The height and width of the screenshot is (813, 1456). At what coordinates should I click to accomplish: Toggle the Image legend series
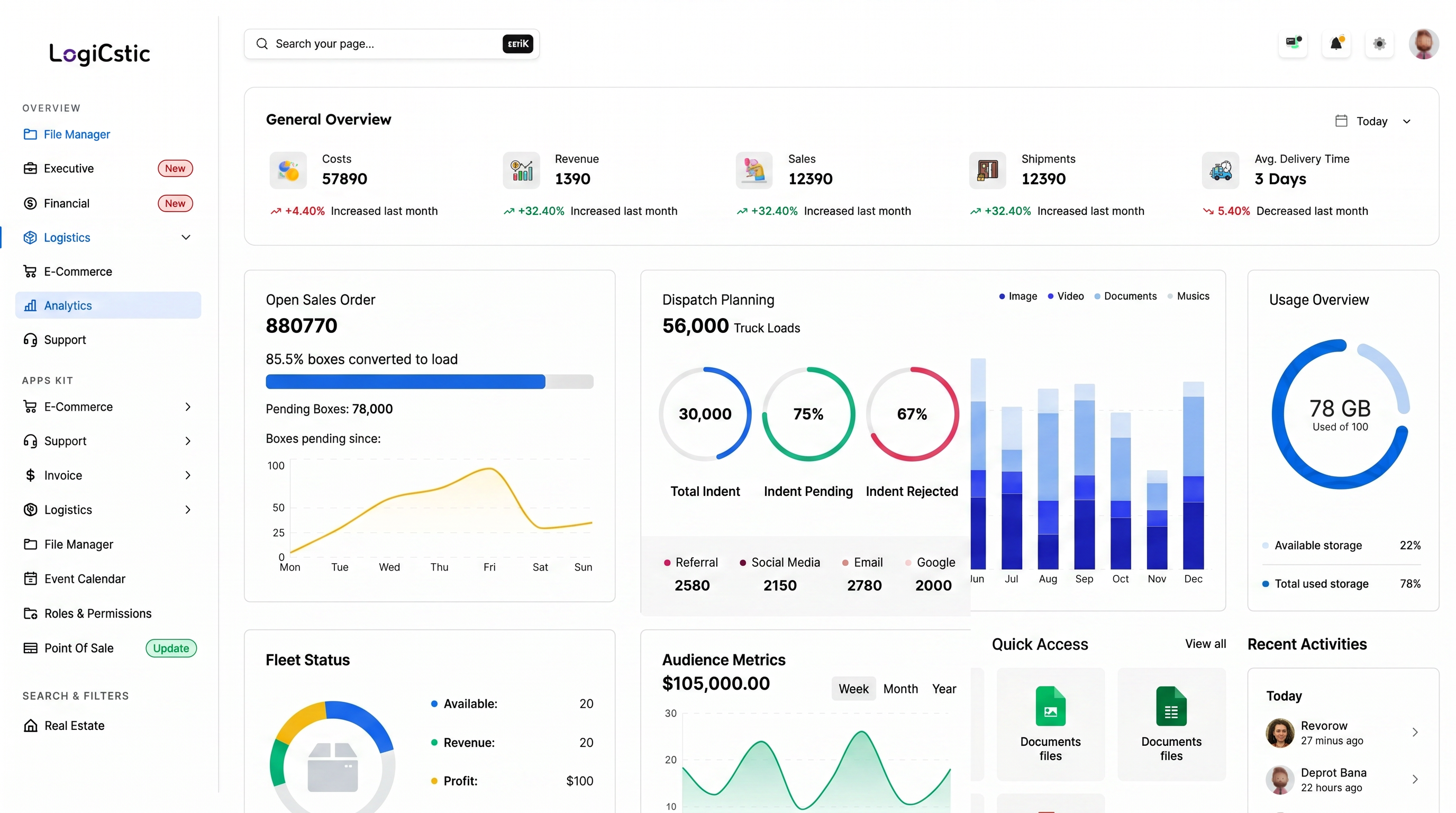click(1018, 296)
